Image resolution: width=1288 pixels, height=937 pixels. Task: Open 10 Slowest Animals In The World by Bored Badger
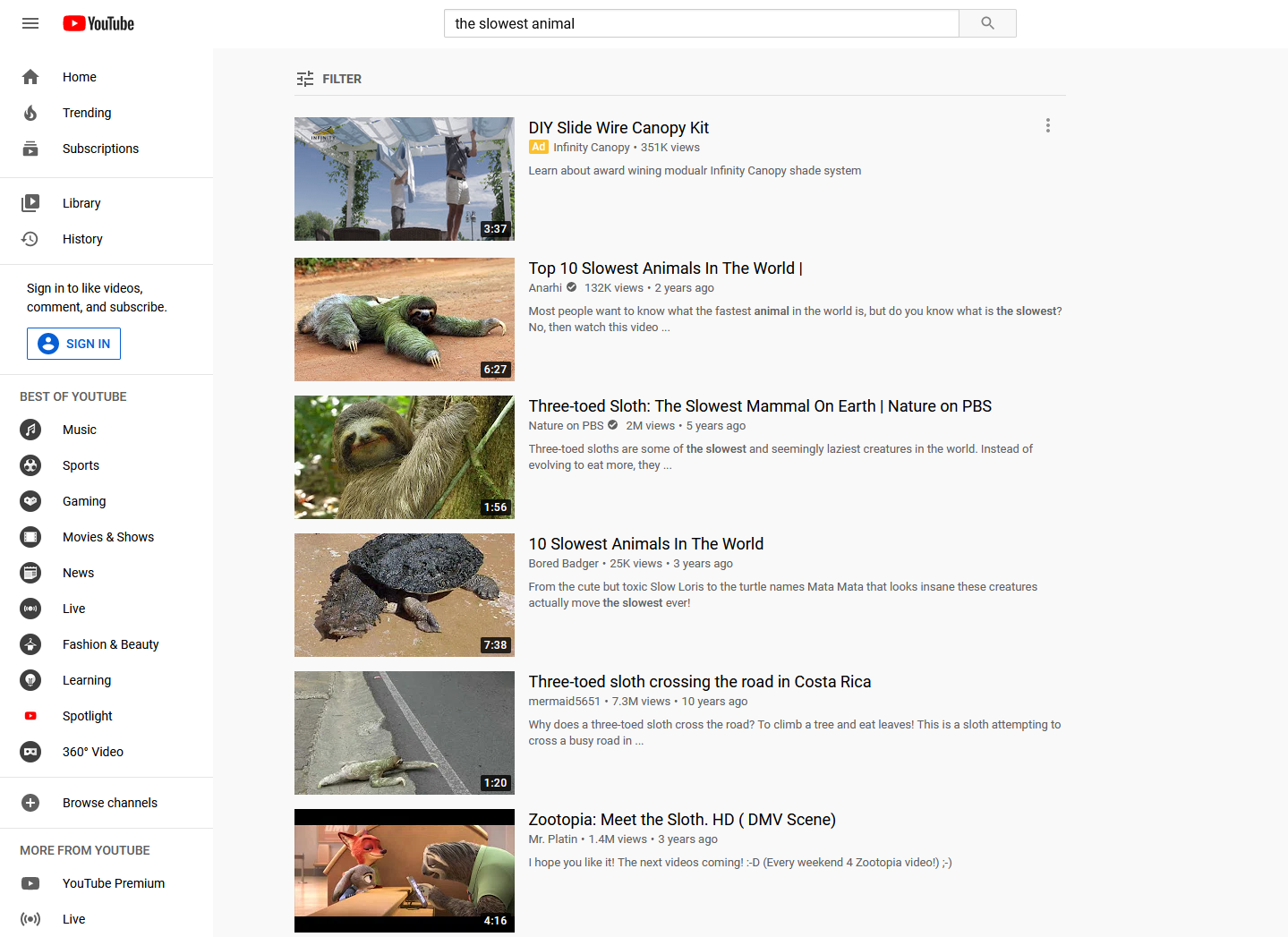(x=645, y=544)
